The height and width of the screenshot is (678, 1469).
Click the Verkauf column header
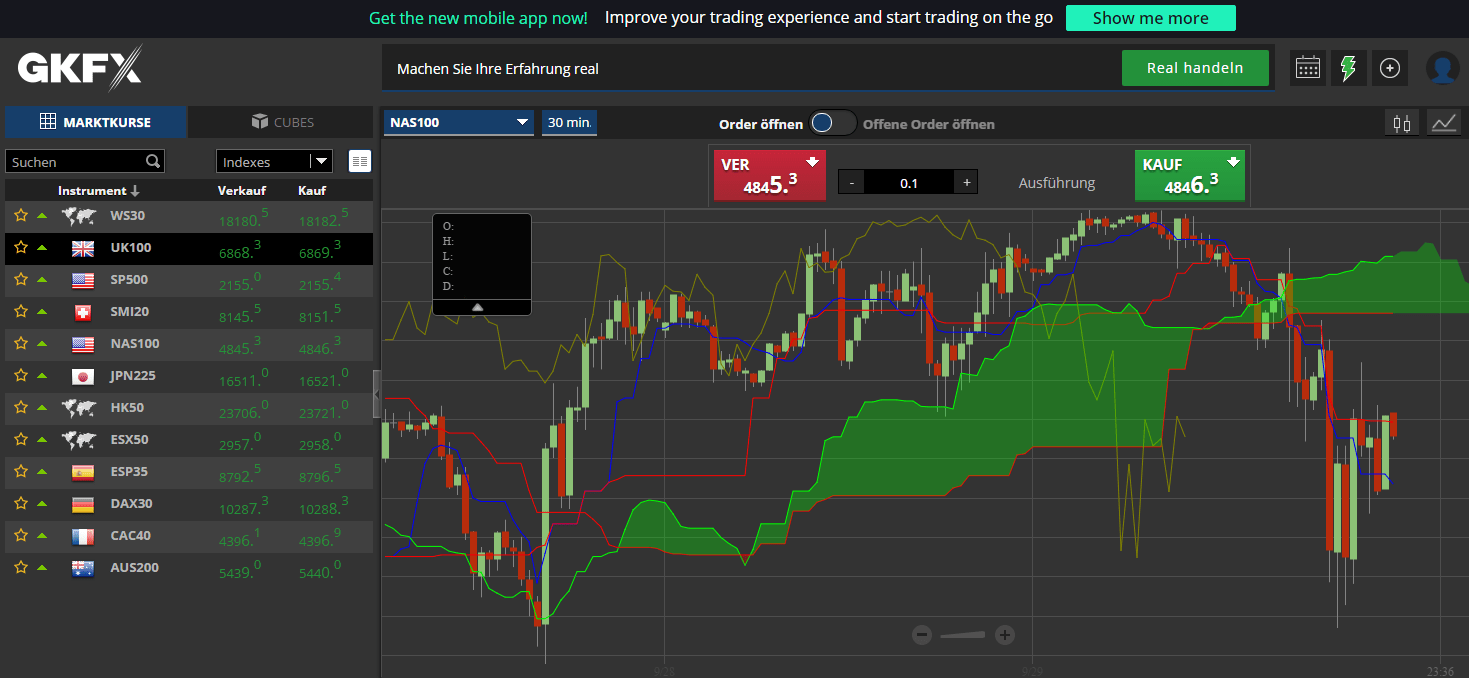[243, 190]
